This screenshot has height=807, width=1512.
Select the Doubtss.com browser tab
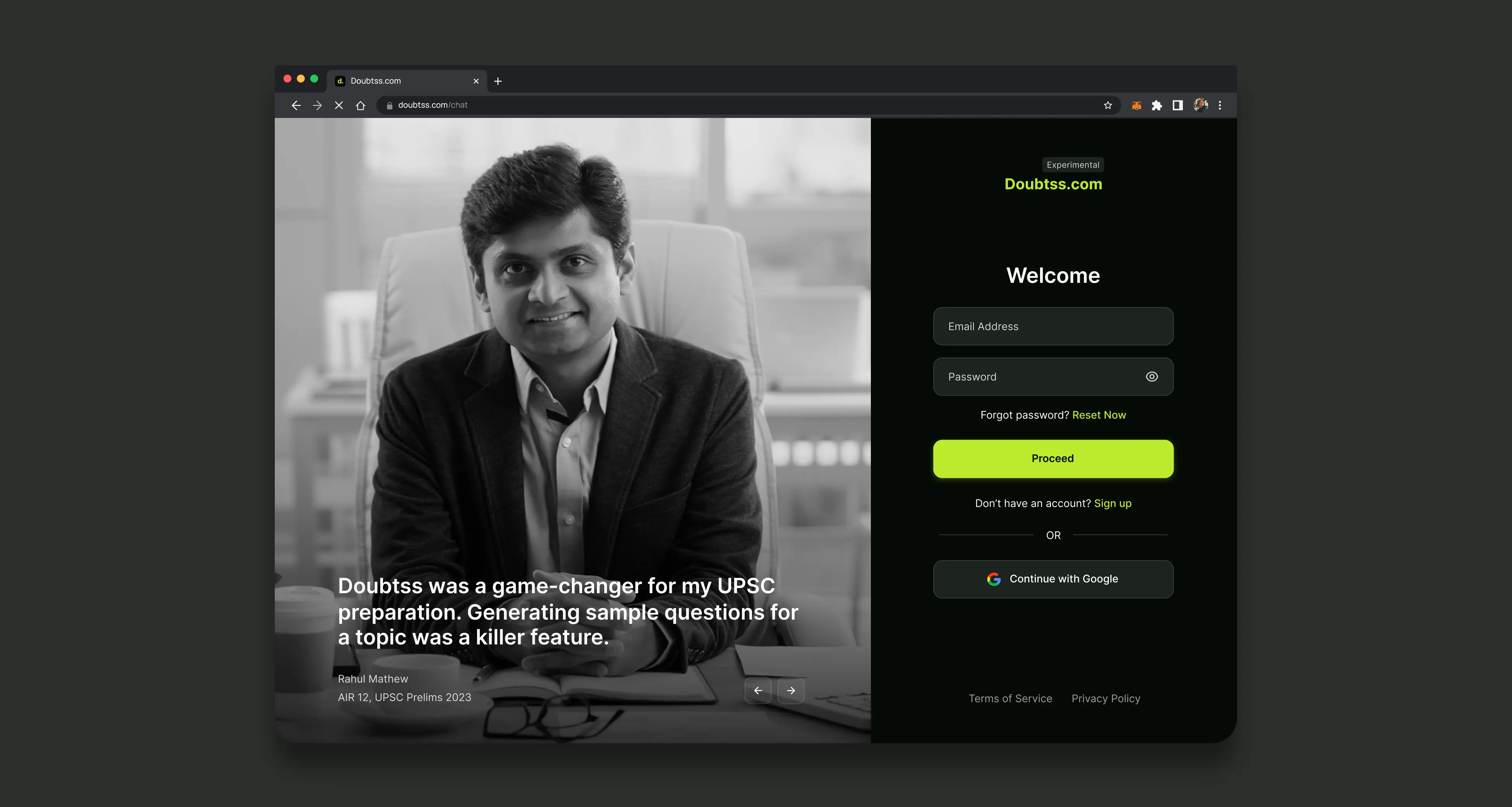click(407, 81)
